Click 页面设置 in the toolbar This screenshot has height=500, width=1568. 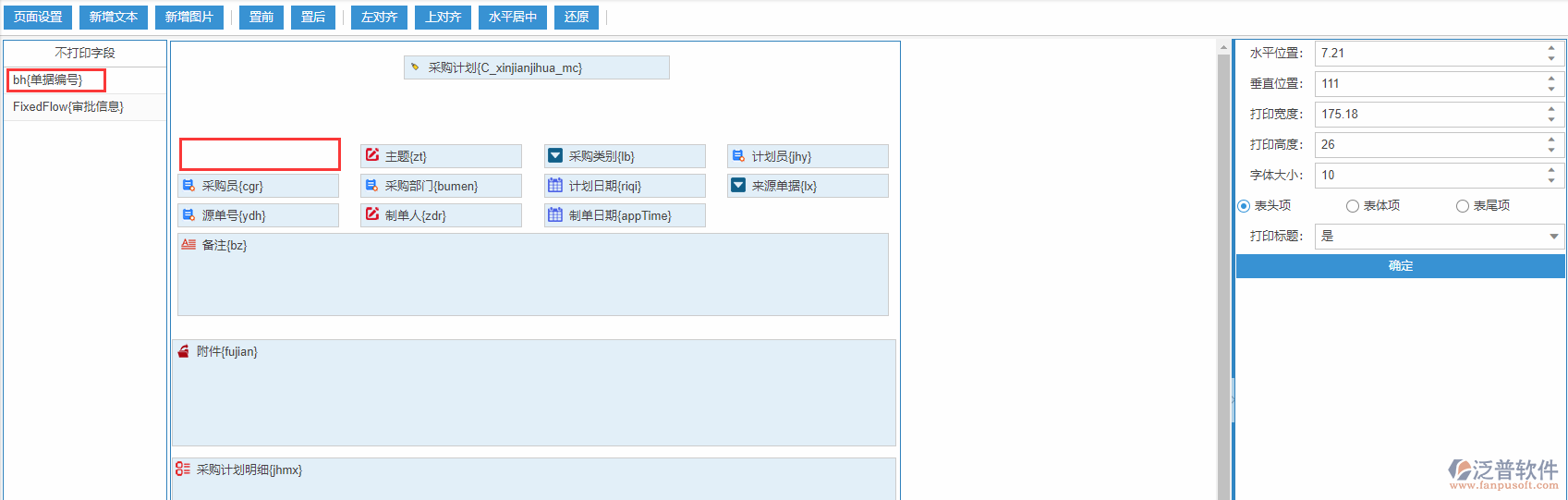click(x=38, y=17)
